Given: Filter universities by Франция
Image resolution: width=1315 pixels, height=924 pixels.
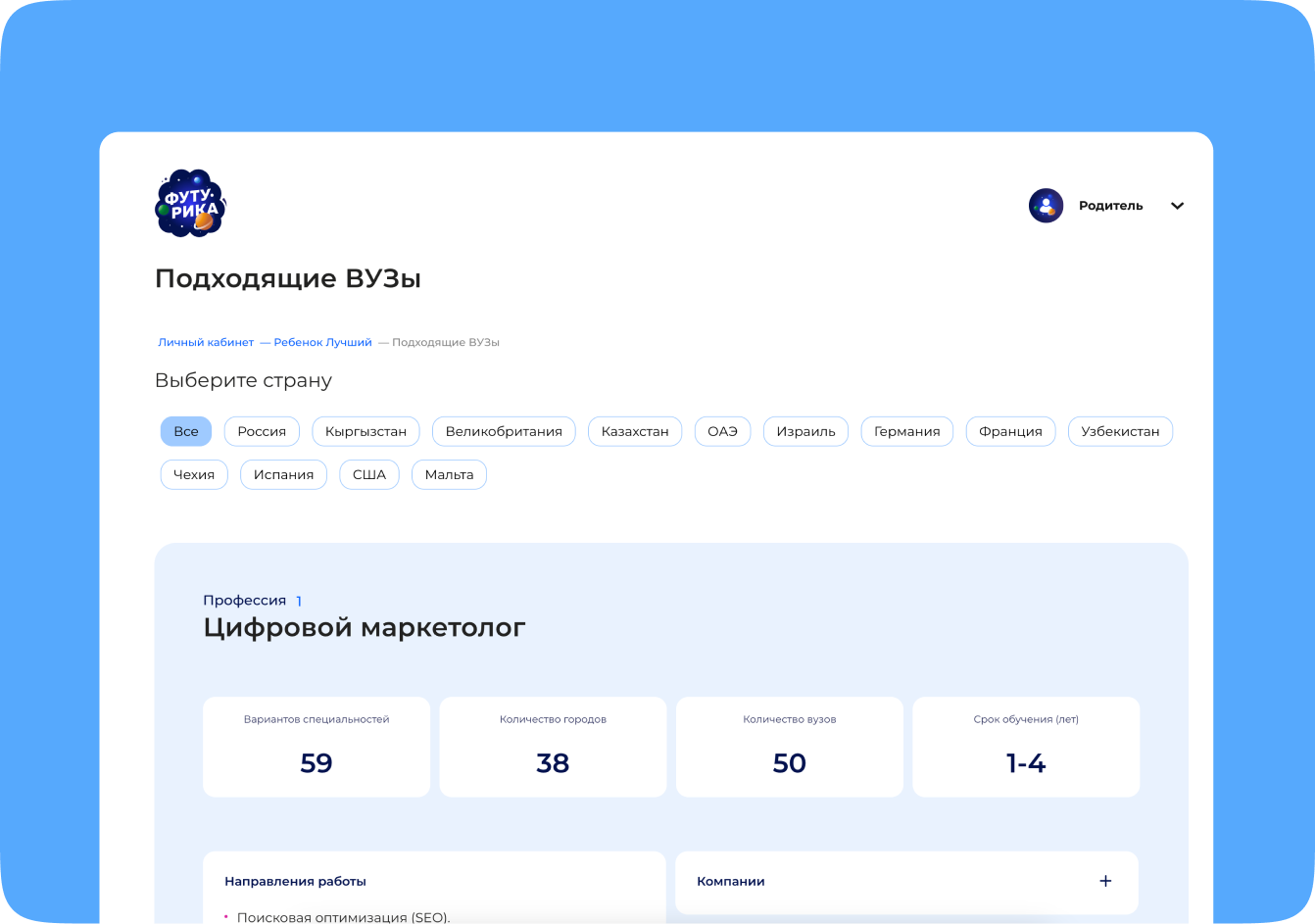Looking at the screenshot, I should (x=1010, y=431).
